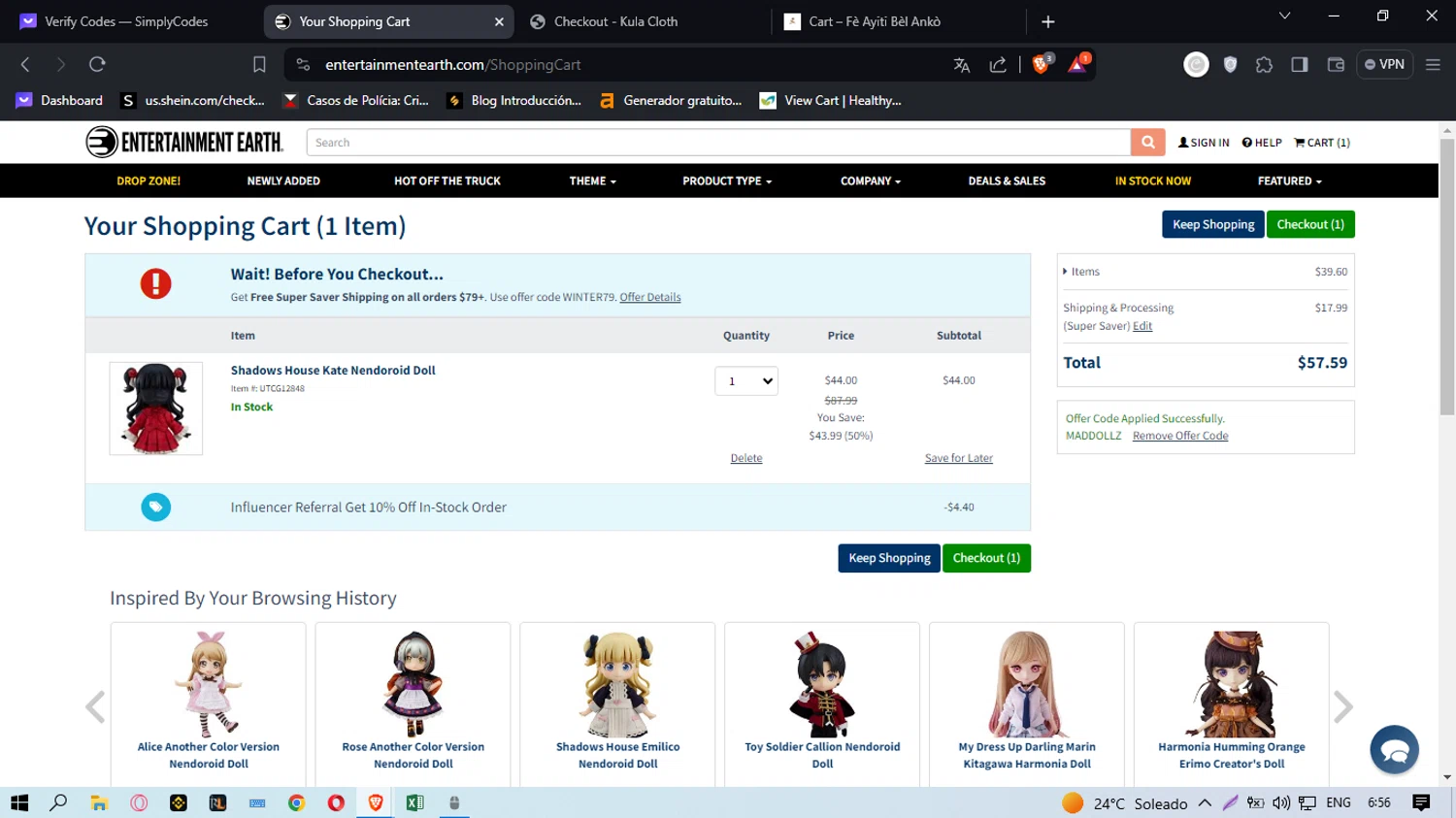Switch to the Cart Fè Ayiti Bèl Ankò tab
Viewport: 1456px width, 818px height.
(900, 21)
